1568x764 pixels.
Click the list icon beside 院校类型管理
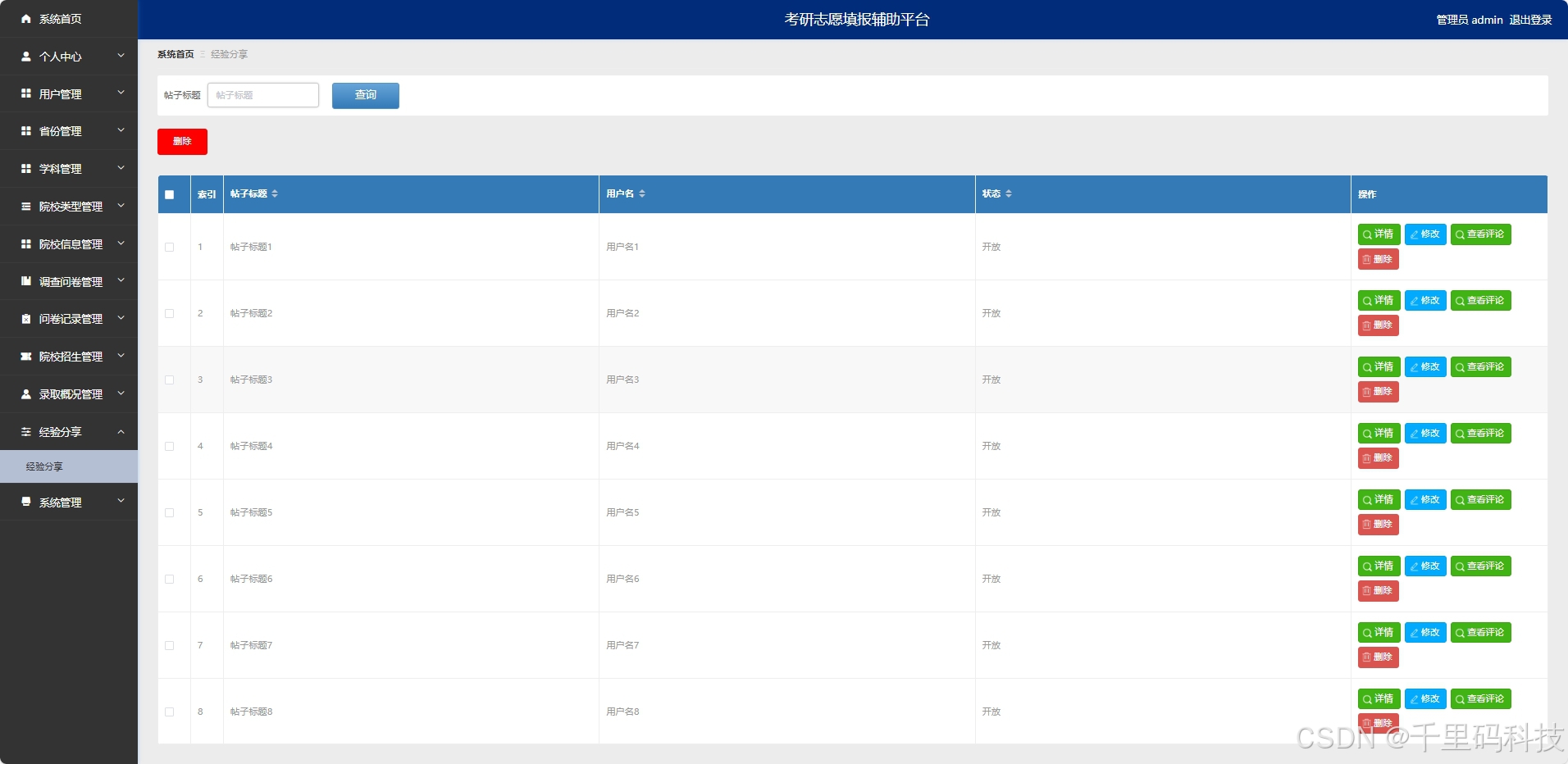tap(26, 207)
